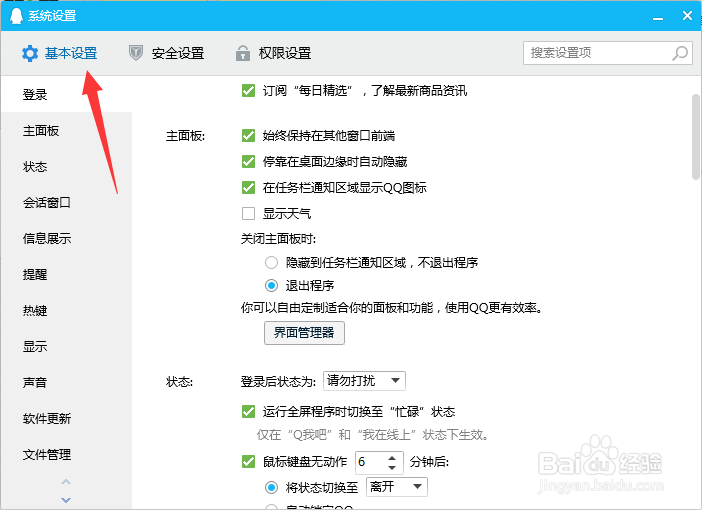The image size is (702, 510).
Task: Click the QQ penguin icon in title bar
Action: [17, 16]
